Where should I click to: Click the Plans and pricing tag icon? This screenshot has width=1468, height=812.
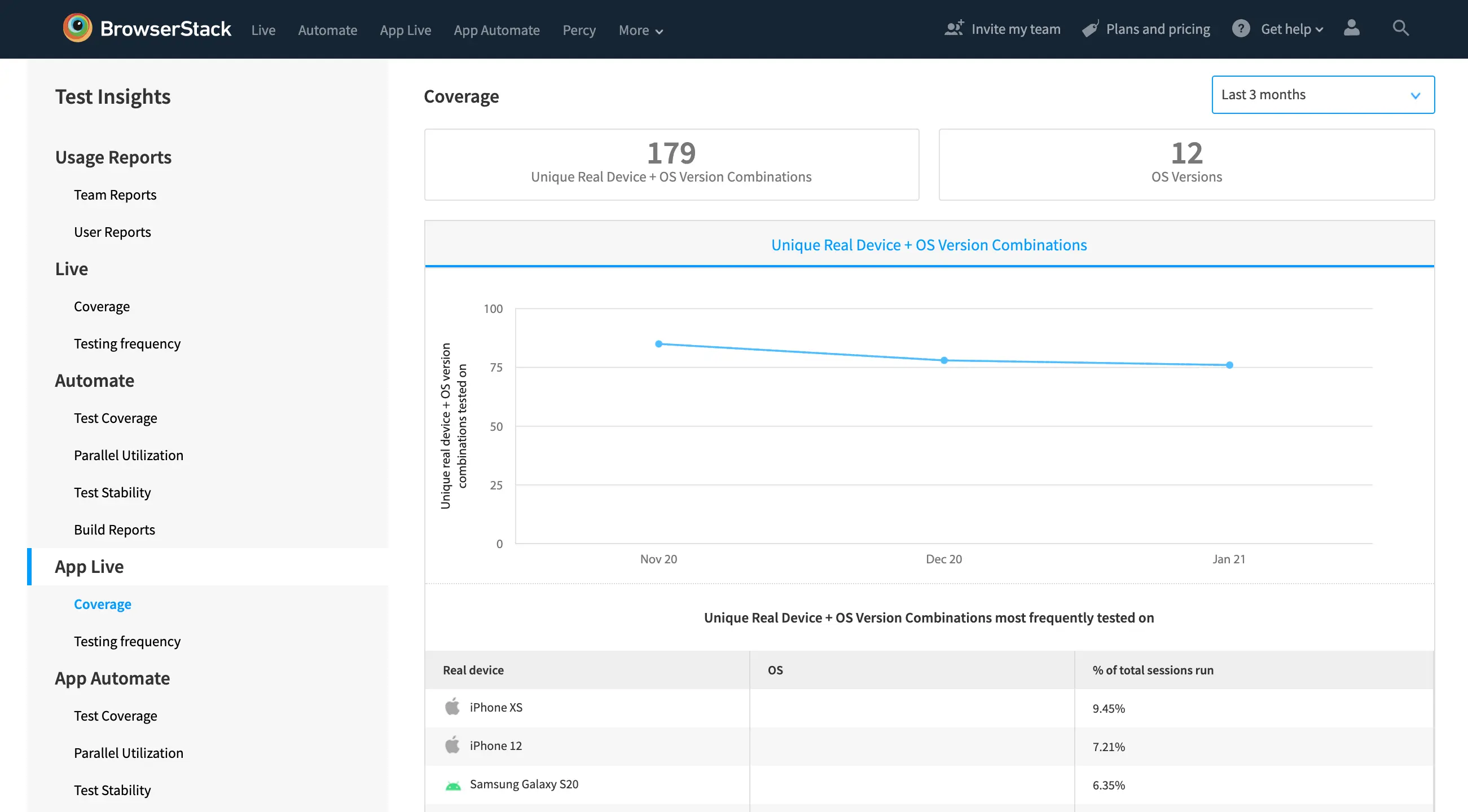pyautogui.click(x=1089, y=29)
